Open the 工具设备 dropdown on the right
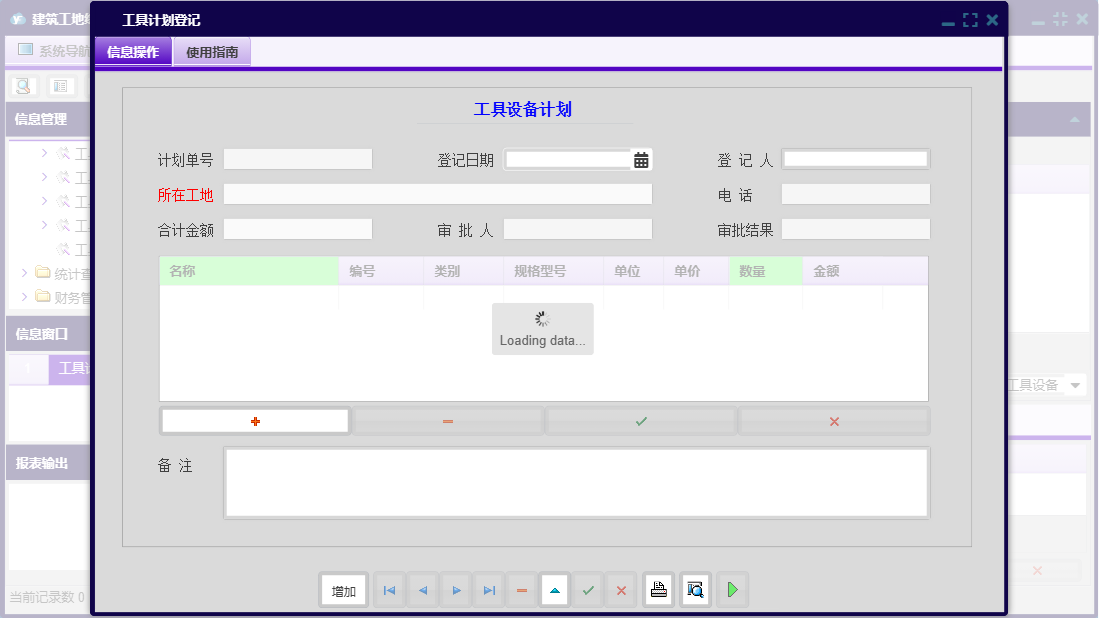Viewport: 1099px width, 618px height. (1076, 384)
